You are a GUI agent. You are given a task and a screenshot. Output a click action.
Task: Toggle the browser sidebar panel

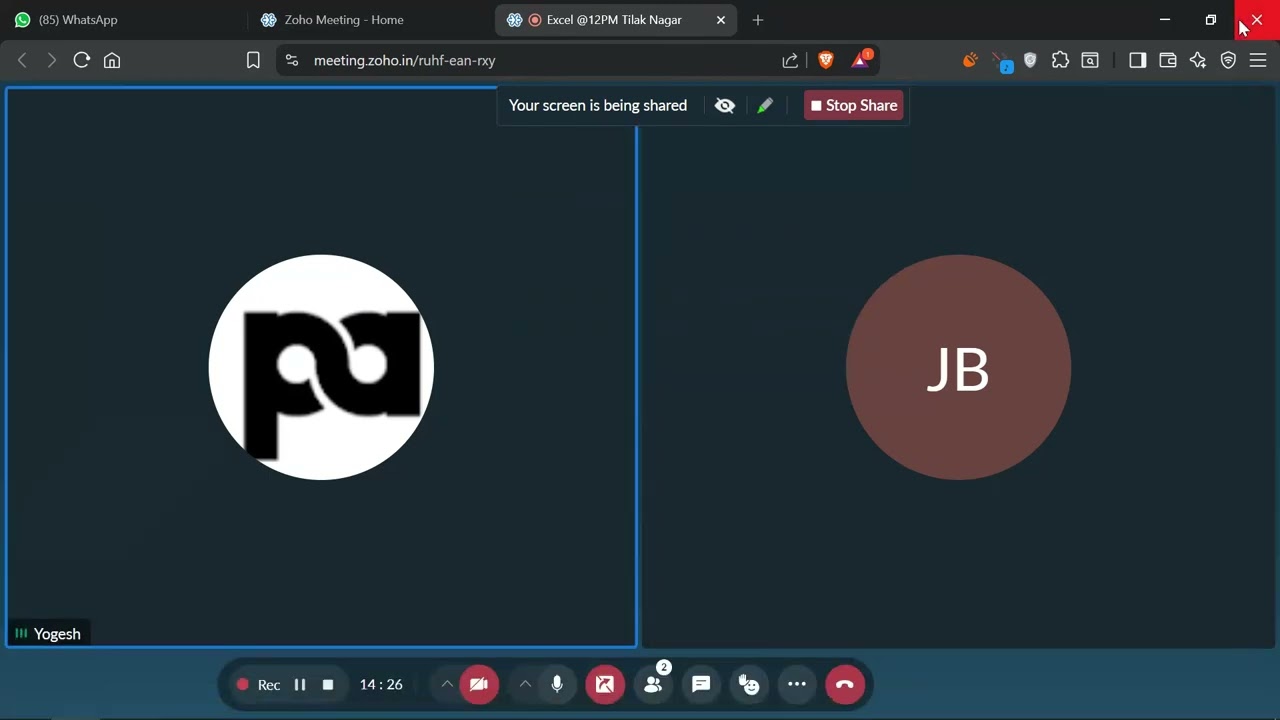1137,60
